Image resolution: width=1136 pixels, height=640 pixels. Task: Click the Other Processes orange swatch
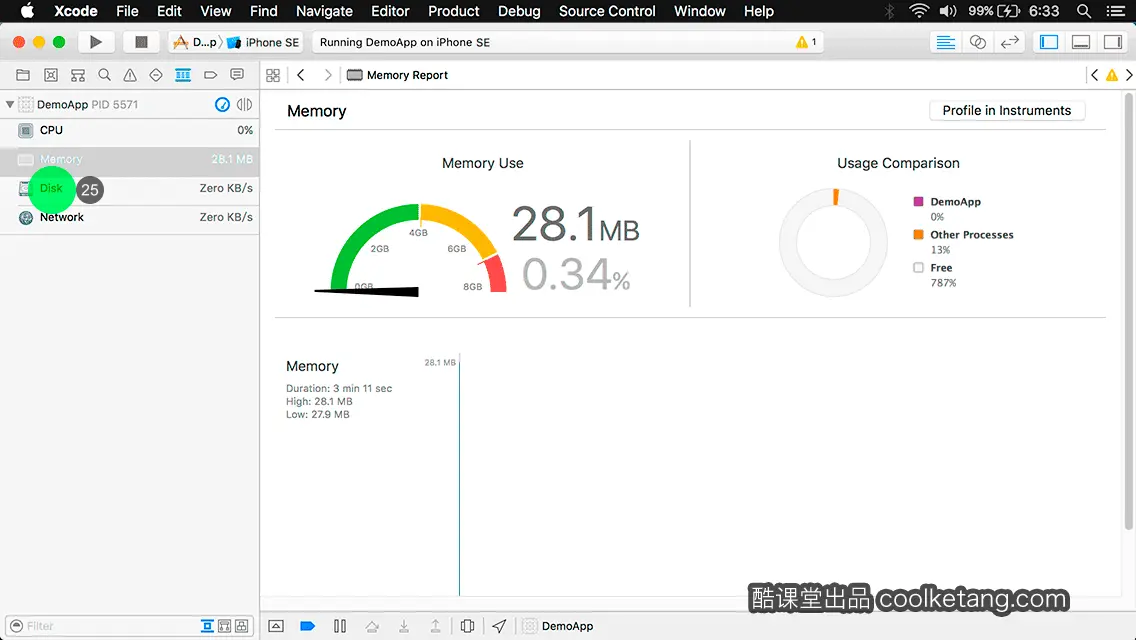tap(919, 234)
